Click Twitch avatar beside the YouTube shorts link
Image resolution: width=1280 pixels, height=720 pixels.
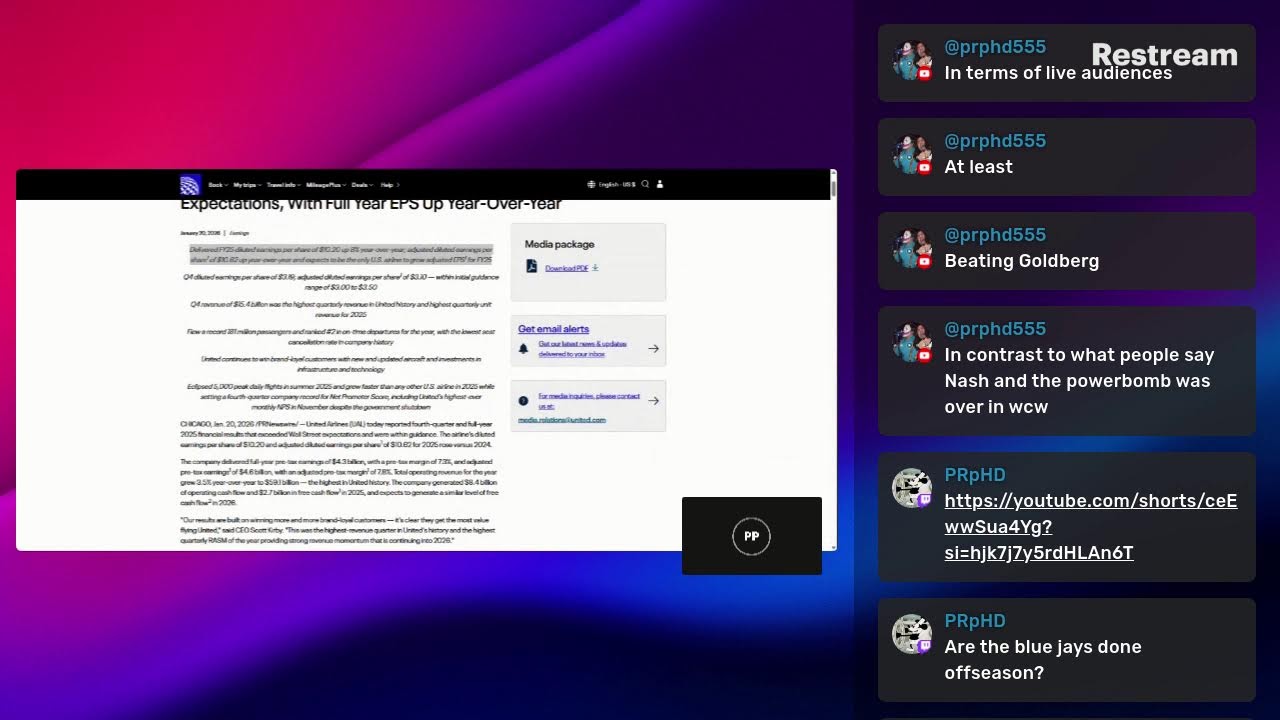pyautogui.click(x=912, y=489)
